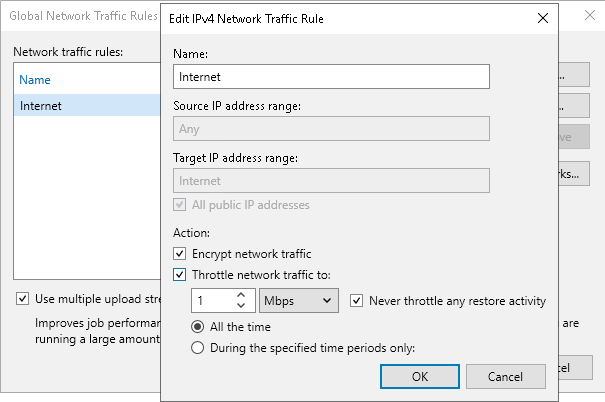Click the rule Name input field
Image resolution: width=605 pixels, height=402 pixels.
(331, 76)
